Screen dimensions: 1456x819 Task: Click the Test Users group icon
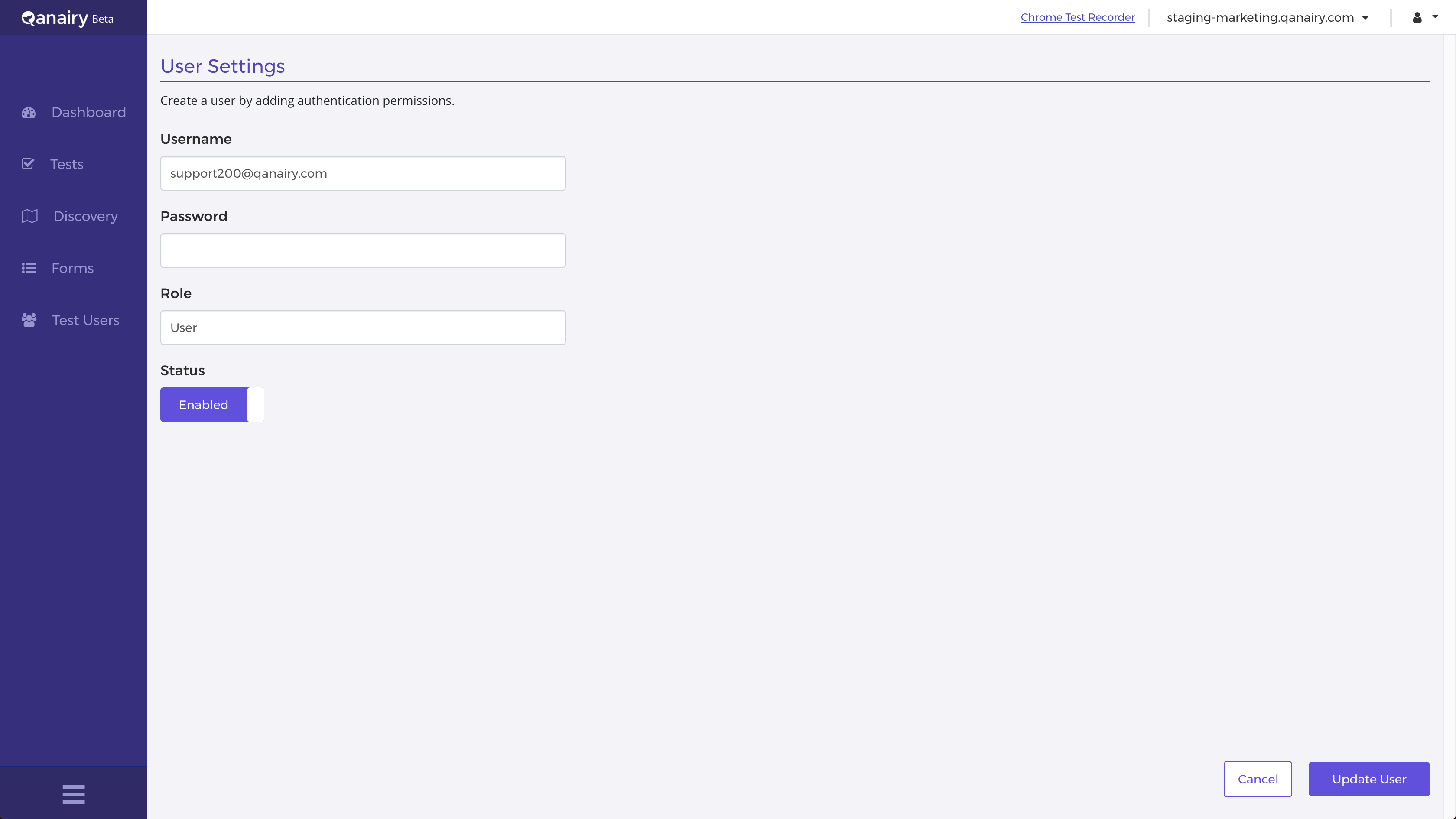point(29,320)
